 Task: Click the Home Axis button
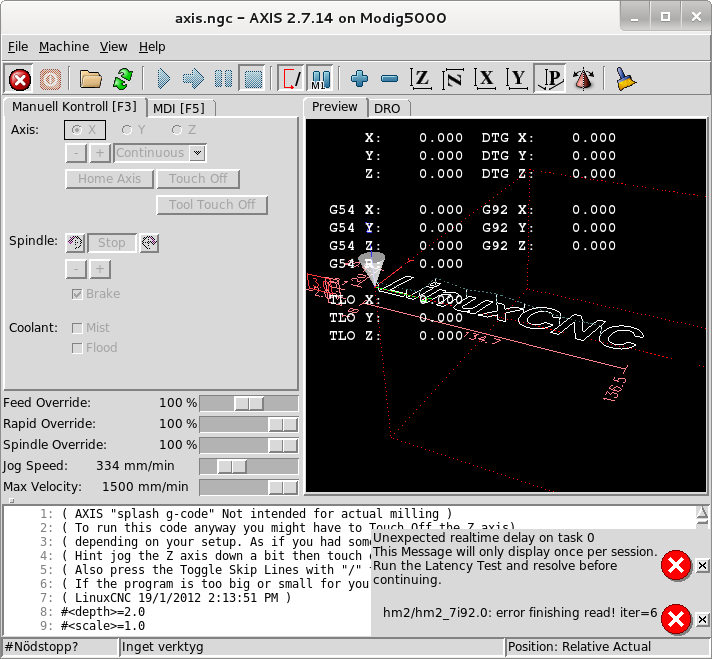109,179
